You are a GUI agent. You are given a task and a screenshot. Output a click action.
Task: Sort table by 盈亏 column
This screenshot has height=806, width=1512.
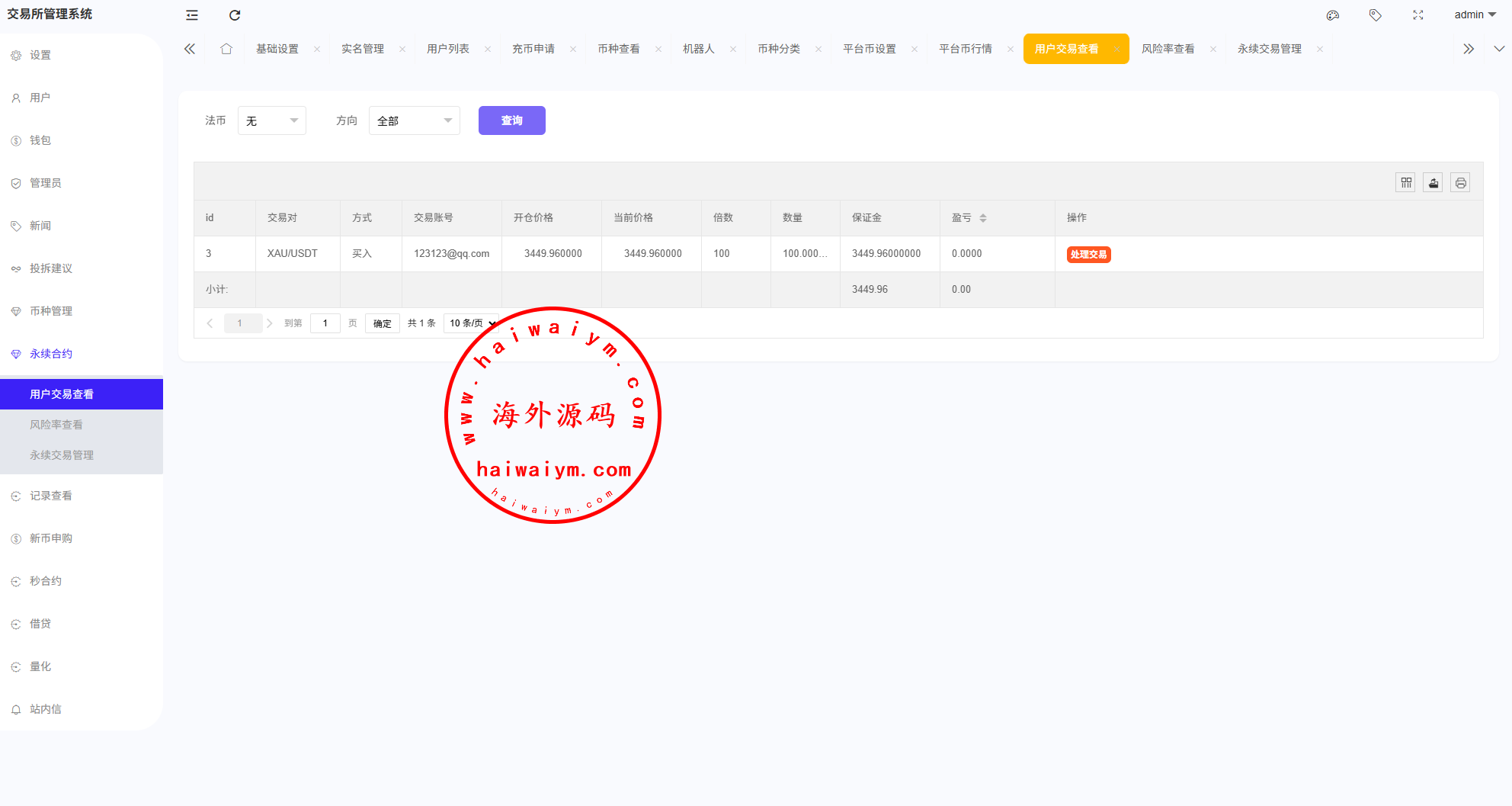click(983, 218)
